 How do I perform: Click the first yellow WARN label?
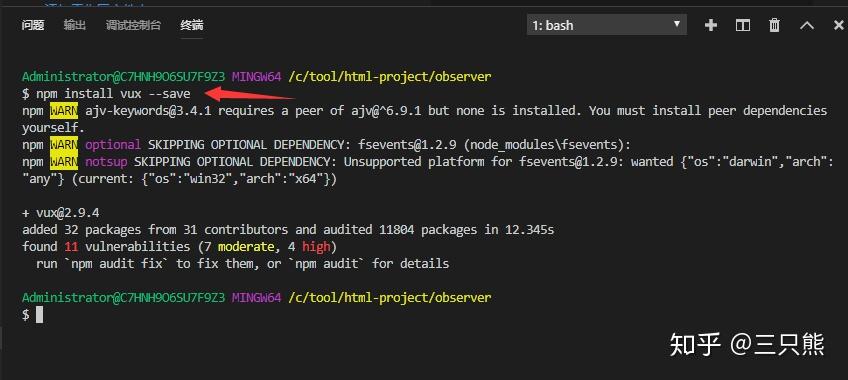64,111
